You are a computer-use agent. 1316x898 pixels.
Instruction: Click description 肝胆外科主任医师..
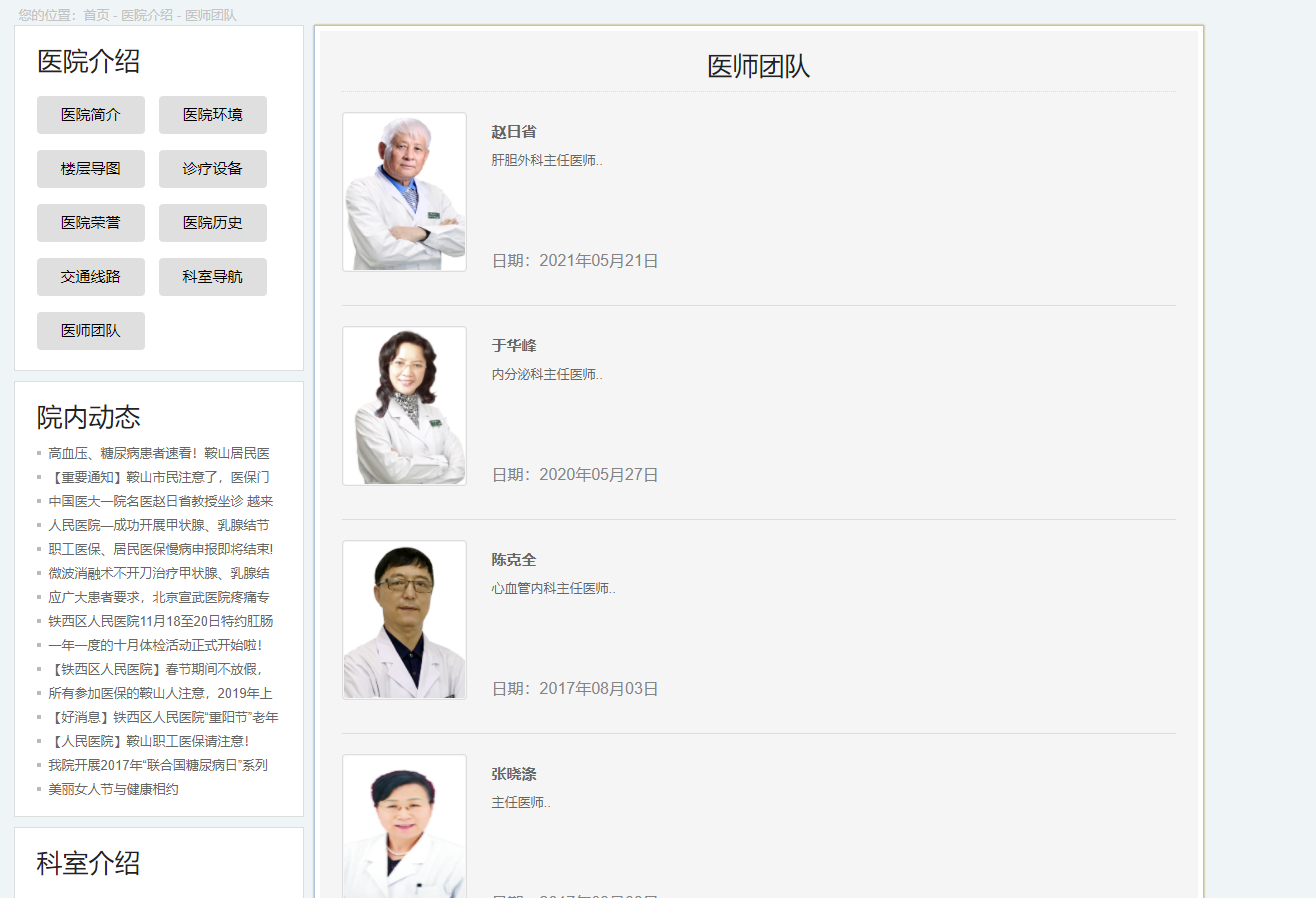click(x=547, y=160)
